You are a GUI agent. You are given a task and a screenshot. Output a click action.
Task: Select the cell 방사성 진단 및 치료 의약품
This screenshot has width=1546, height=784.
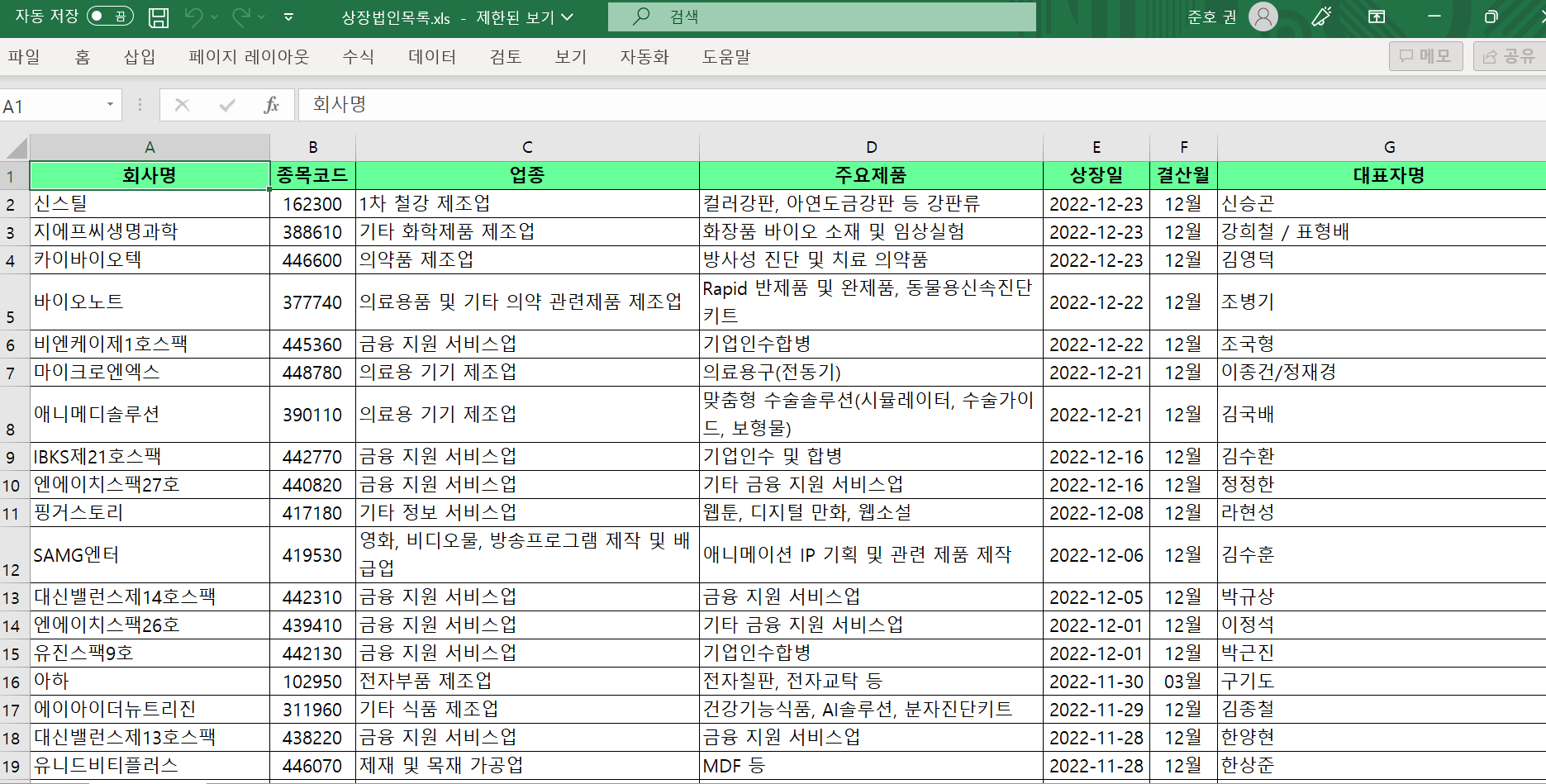[x=871, y=260]
